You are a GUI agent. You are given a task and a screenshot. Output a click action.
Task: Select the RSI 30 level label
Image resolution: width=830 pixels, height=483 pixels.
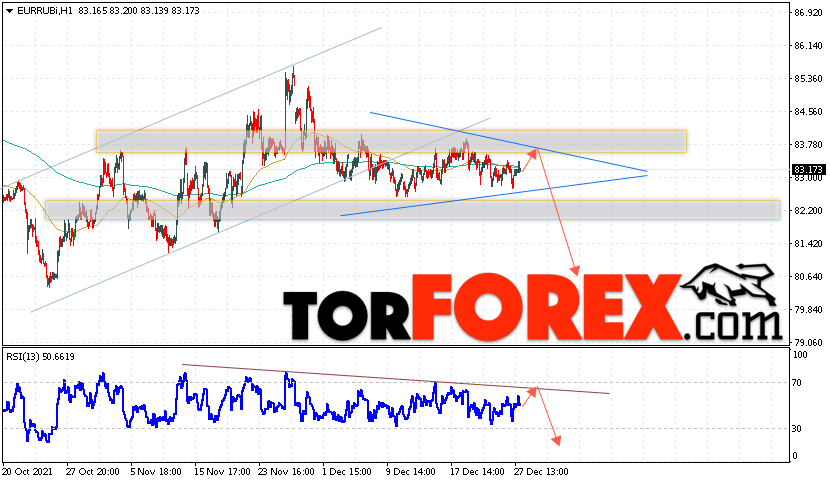coord(797,429)
